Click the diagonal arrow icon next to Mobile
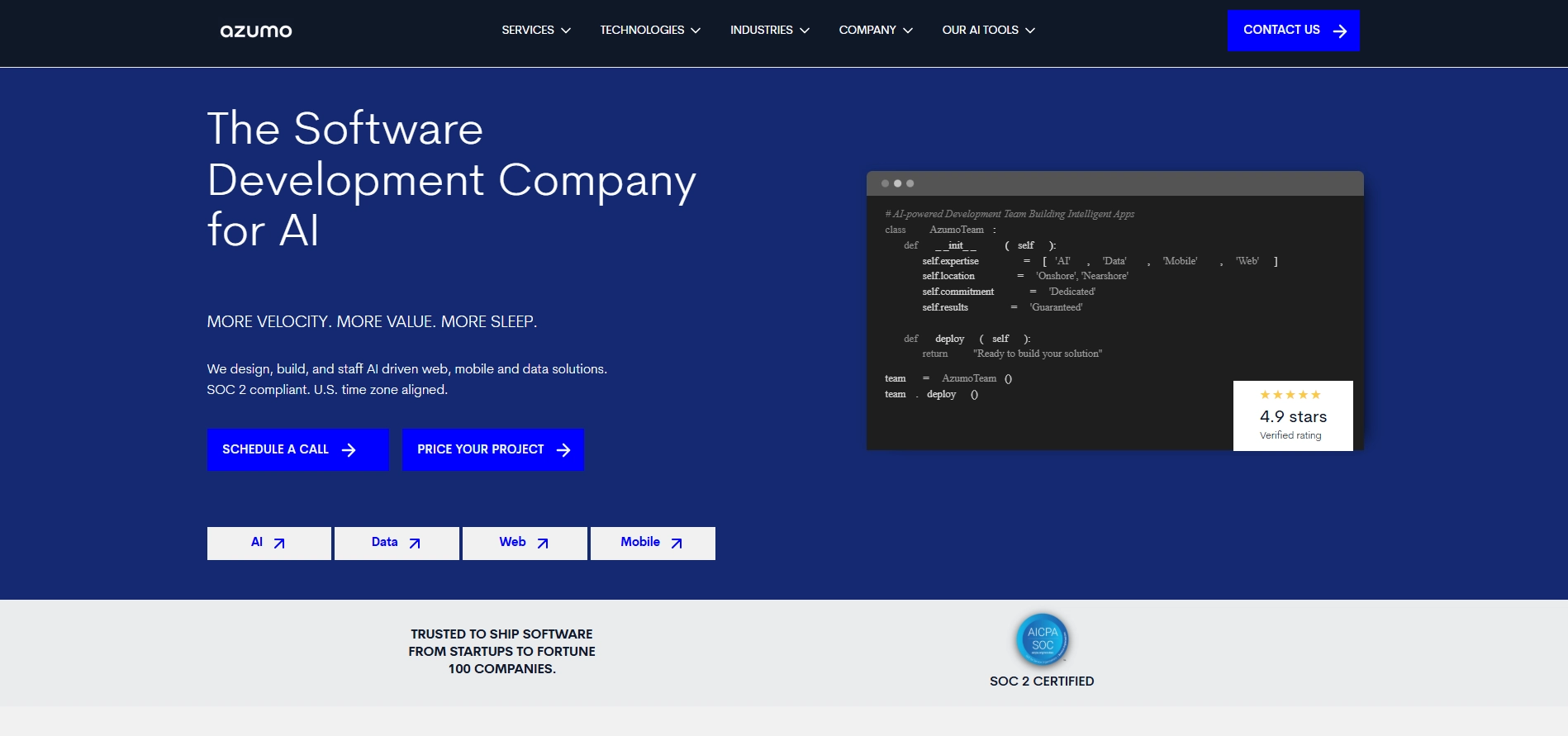The height and width of the screenshot is (736, 1568). [x=677, y=544]
